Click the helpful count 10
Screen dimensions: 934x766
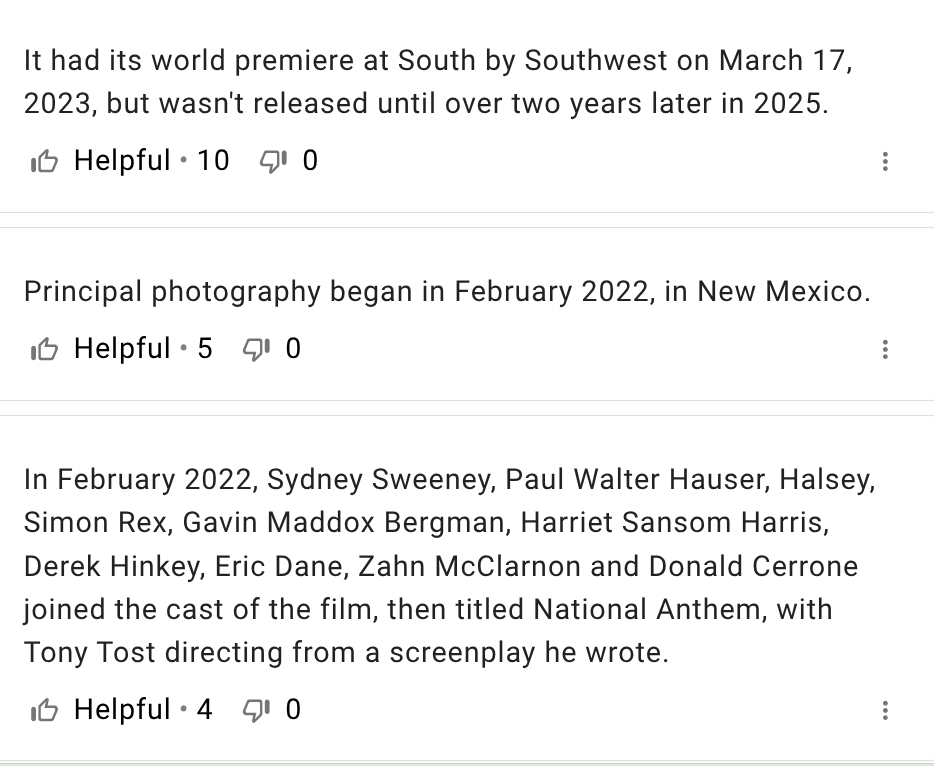pyautogui.click(x=212, y=161)
